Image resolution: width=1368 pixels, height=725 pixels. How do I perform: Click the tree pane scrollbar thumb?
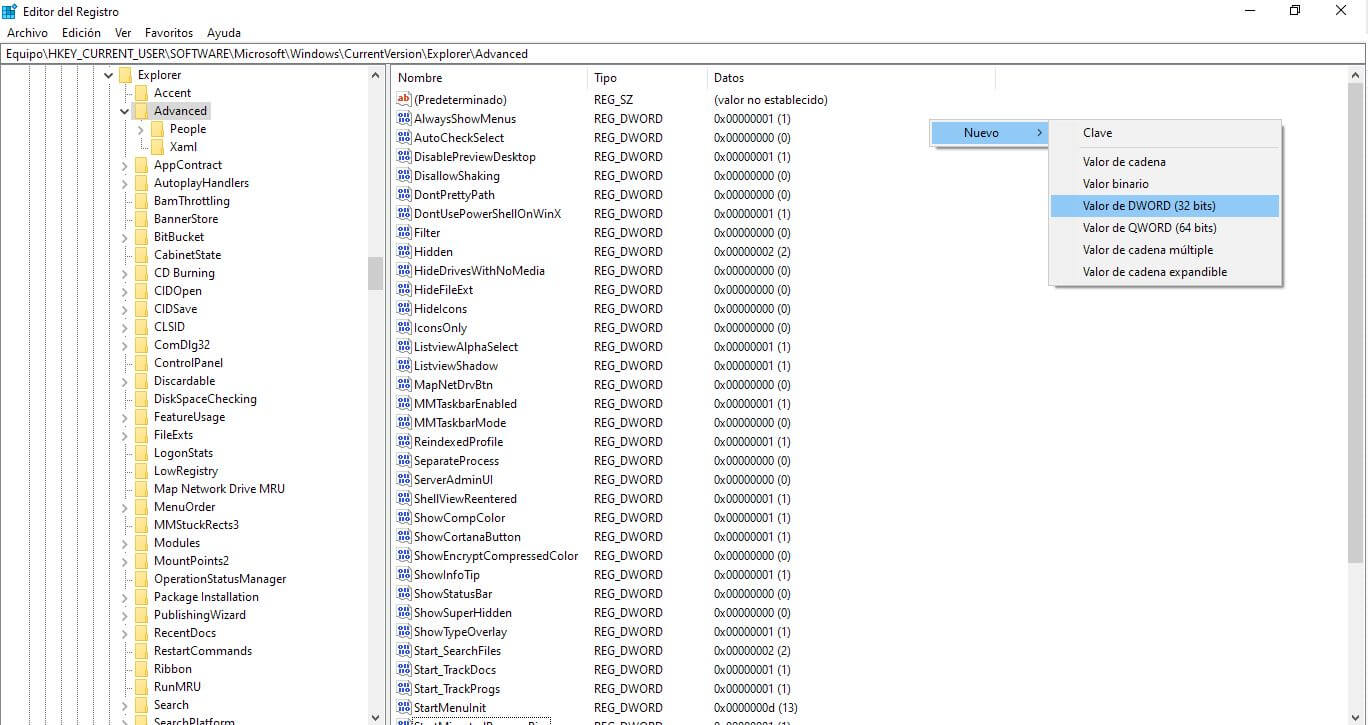coord(376,273)
